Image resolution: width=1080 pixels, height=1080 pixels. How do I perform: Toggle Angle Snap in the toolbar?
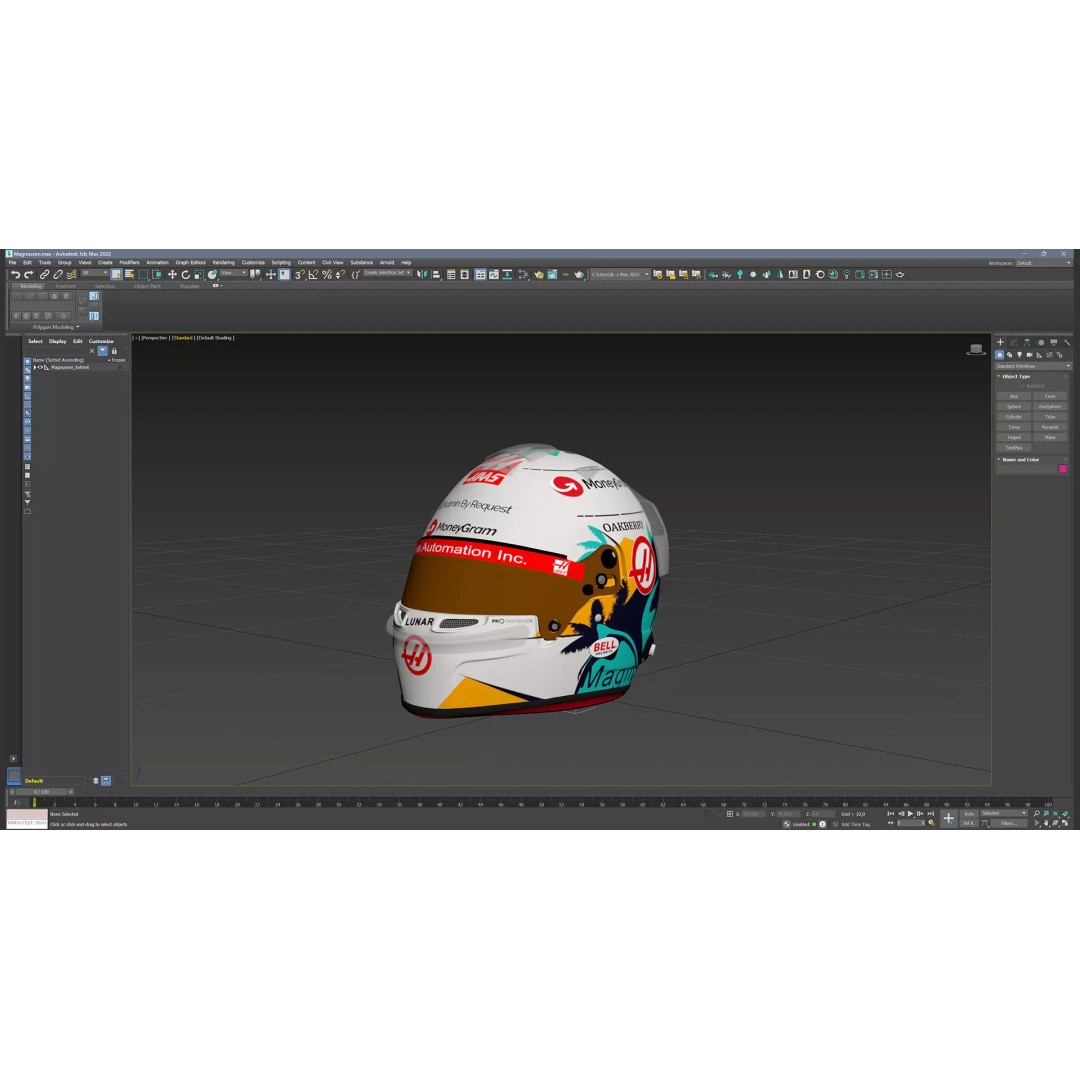(311, 272)
